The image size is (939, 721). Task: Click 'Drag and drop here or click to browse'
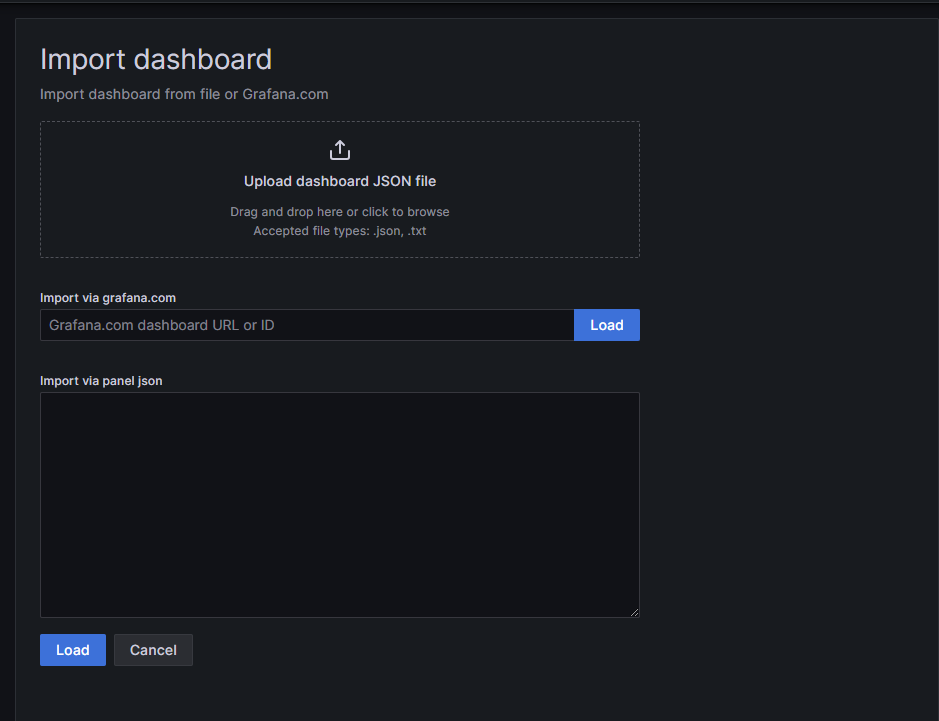pos(340,212)
